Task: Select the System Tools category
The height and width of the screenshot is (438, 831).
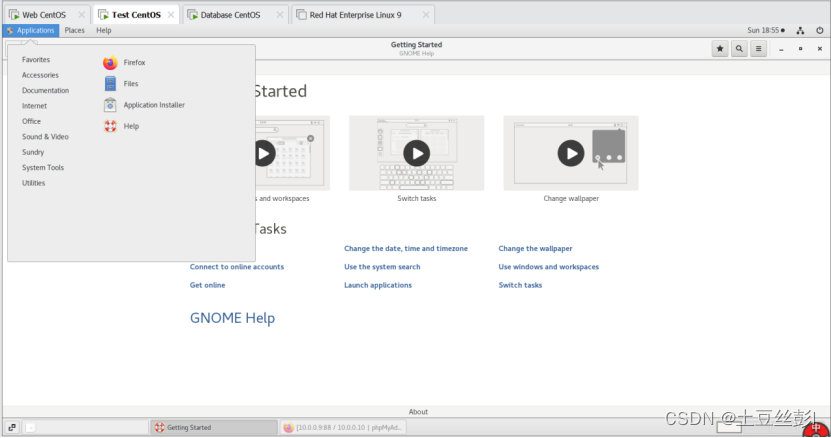Action: tap(43, 168)
